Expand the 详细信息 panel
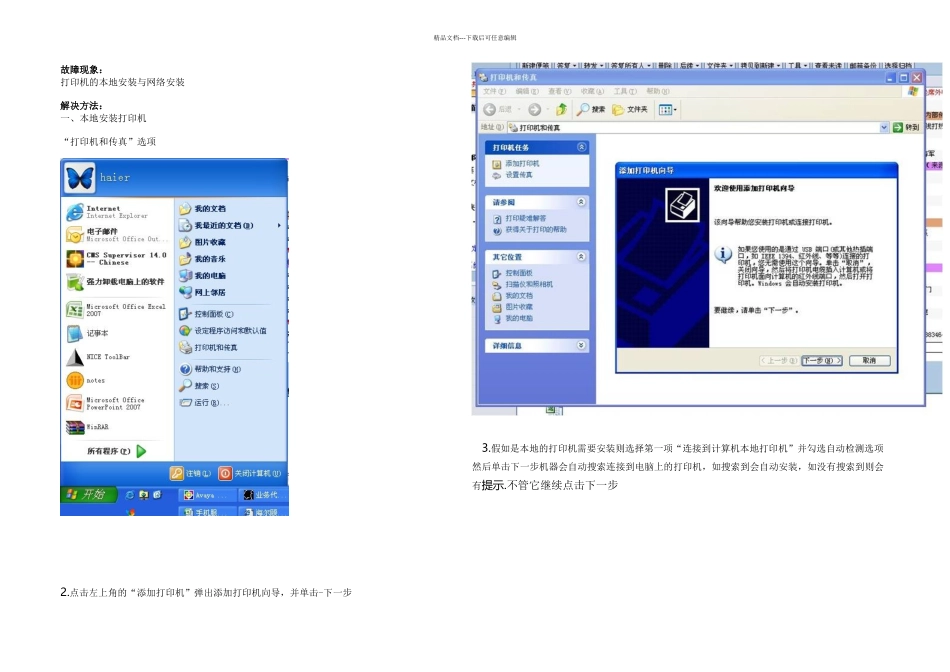This screenshot has width=950, height=672. (582, 345)
